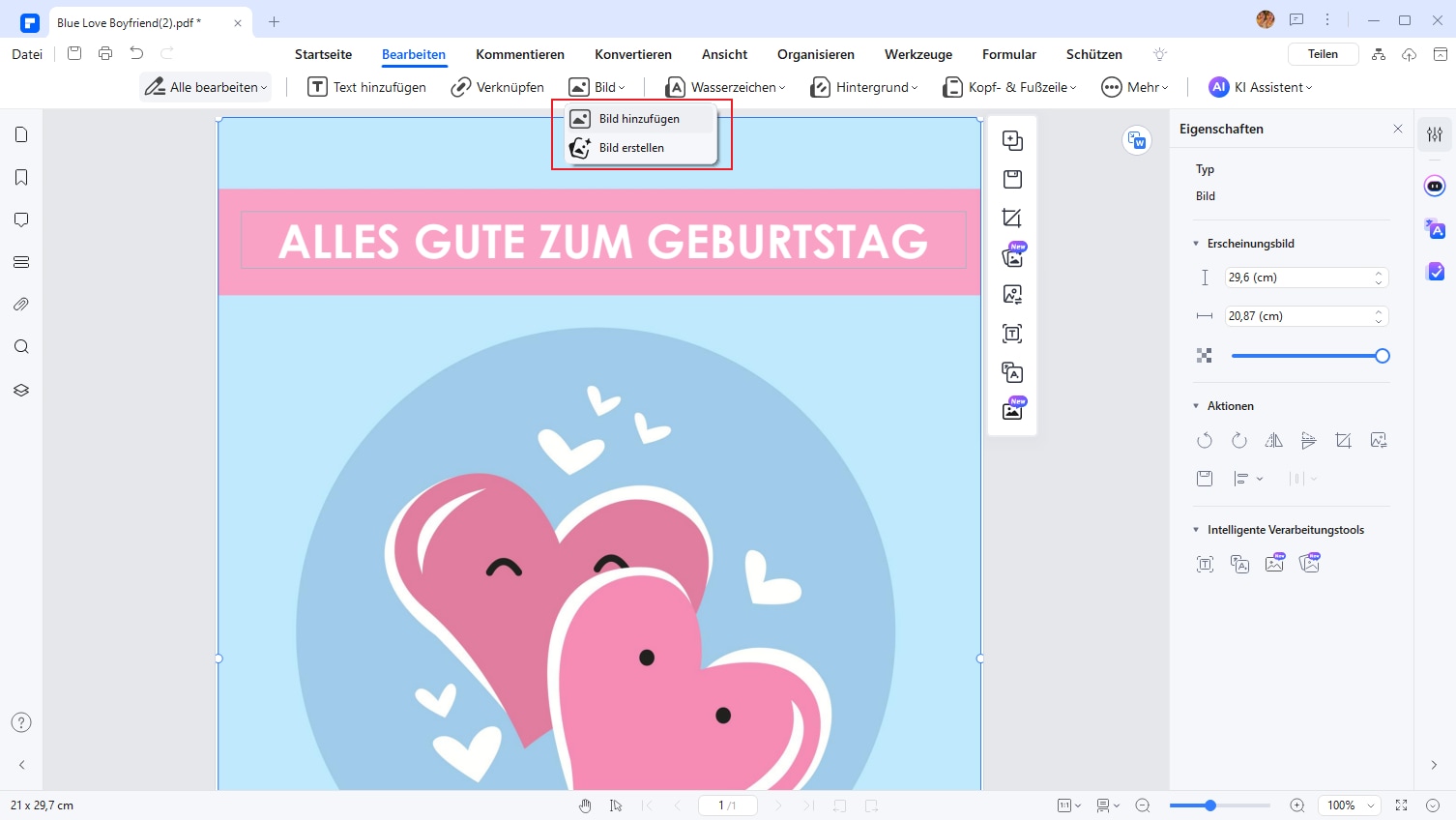
Task: Click the save image icon in floating toolbar
Action: click(x=1012, y=179)
